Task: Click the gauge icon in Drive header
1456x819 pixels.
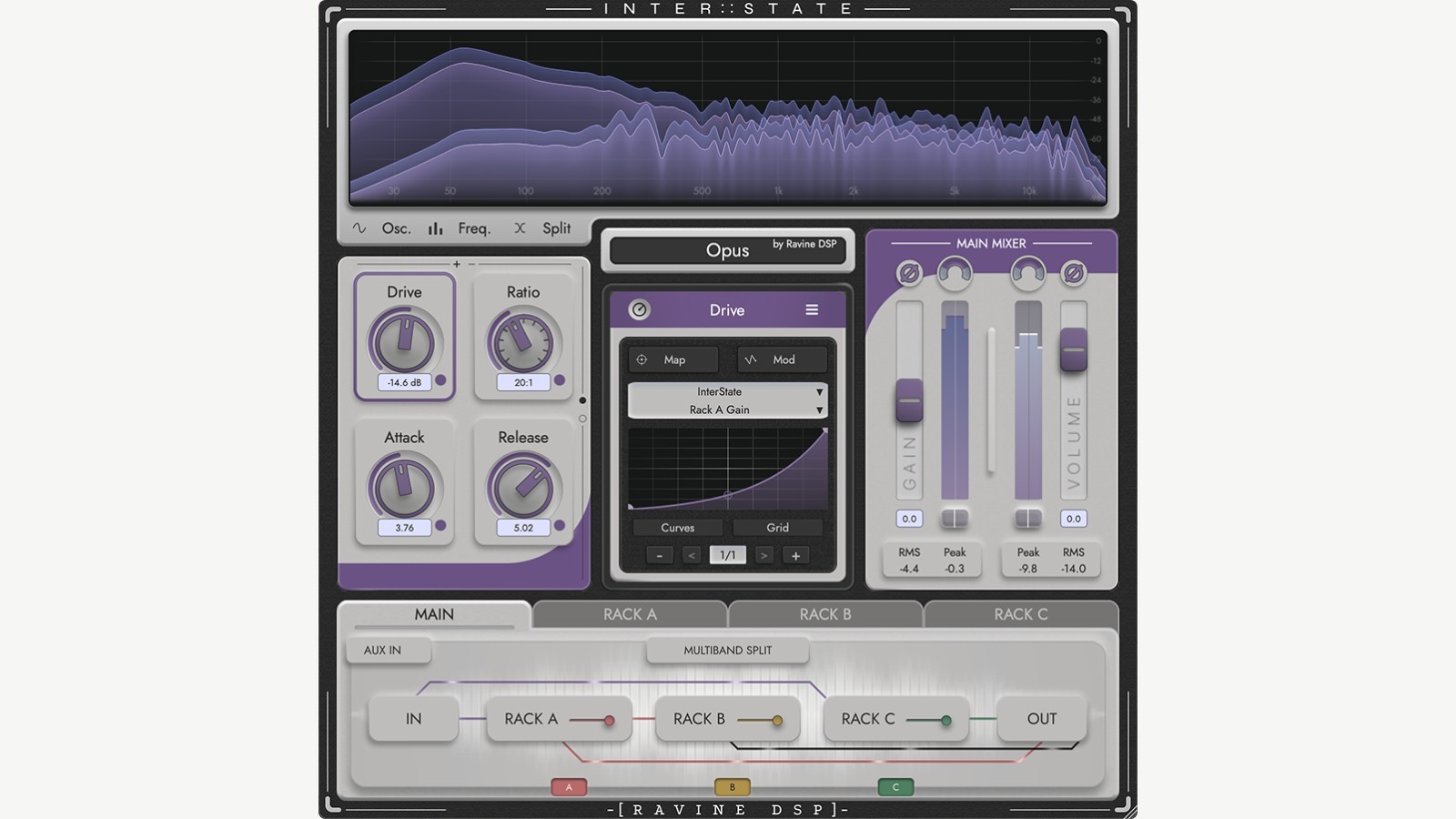Action: click(640, 309)
